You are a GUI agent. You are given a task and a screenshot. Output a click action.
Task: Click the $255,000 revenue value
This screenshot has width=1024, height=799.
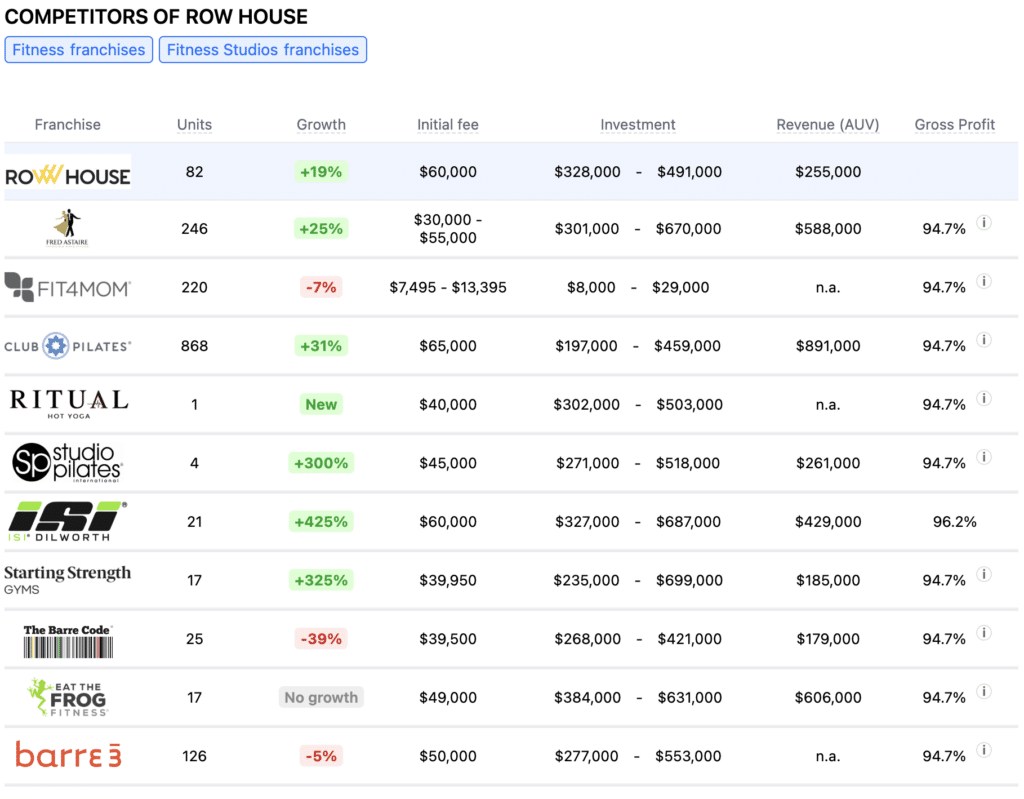coord(827,172)
